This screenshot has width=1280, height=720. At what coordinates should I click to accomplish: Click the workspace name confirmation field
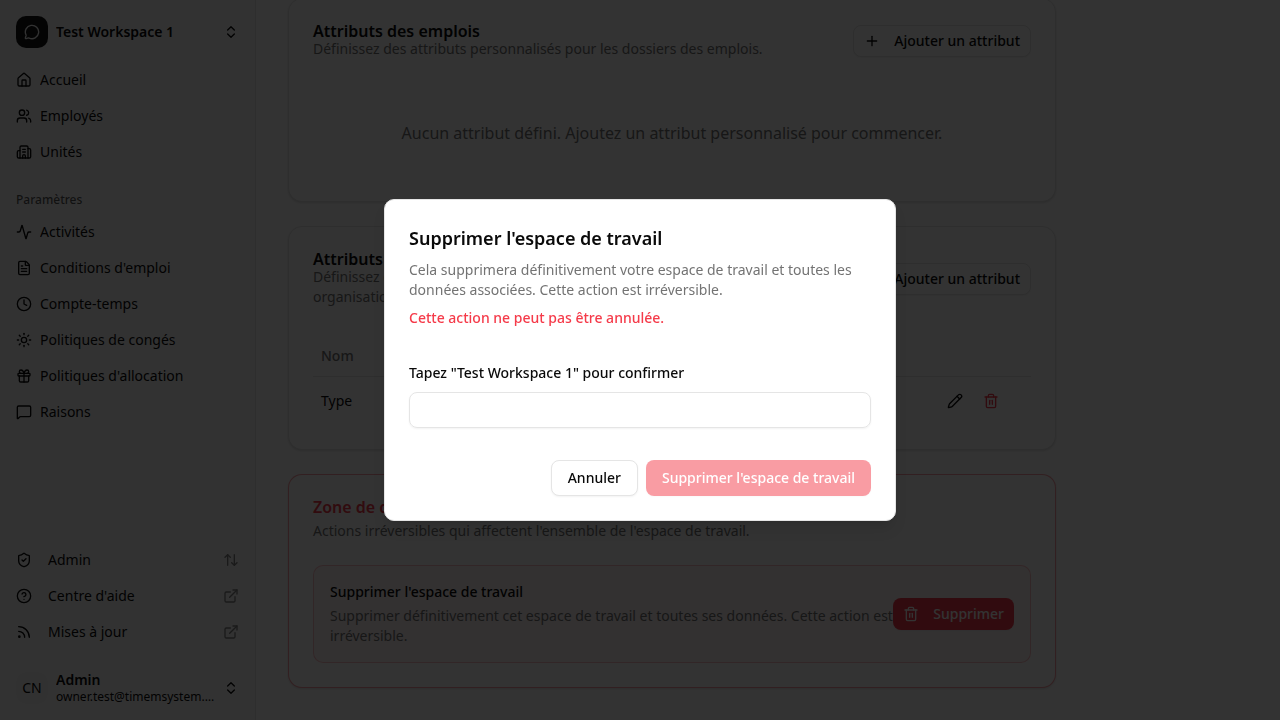(640, 410)
